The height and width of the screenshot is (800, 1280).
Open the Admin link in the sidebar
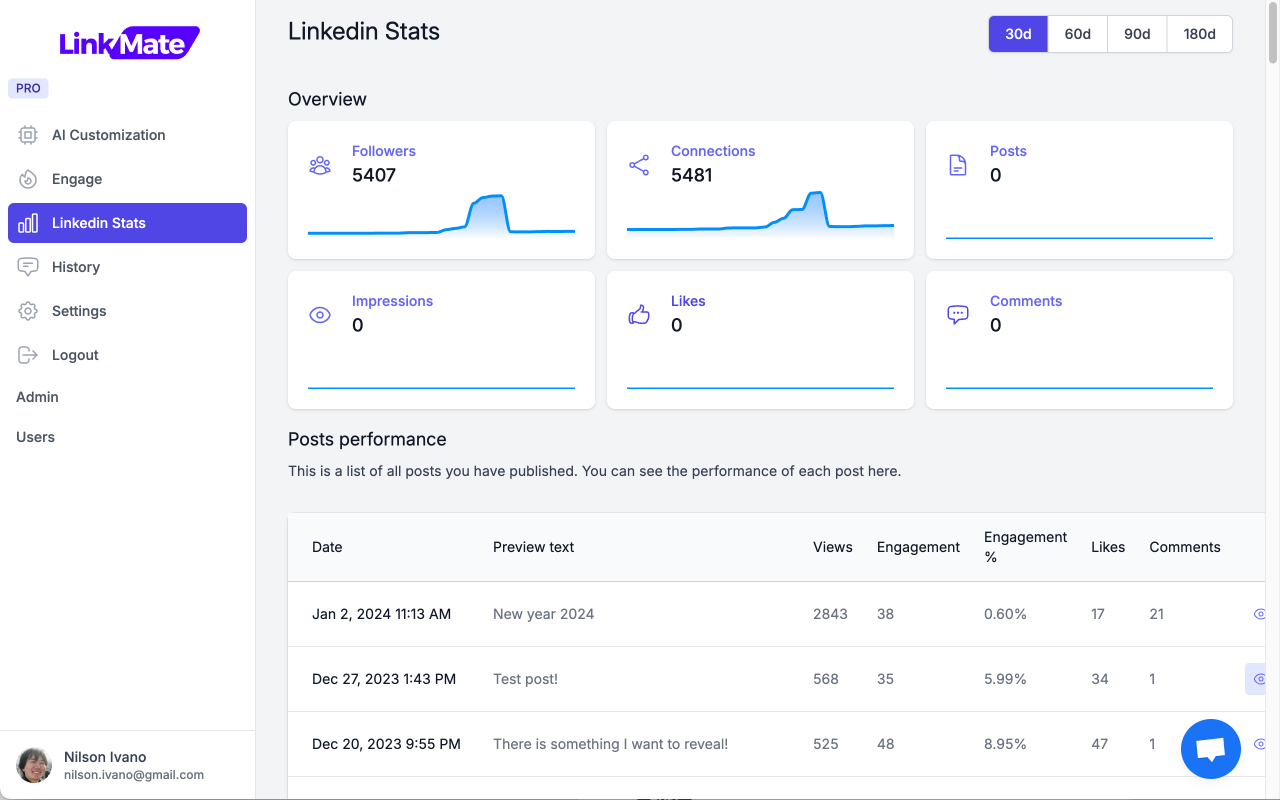[37, 397]
